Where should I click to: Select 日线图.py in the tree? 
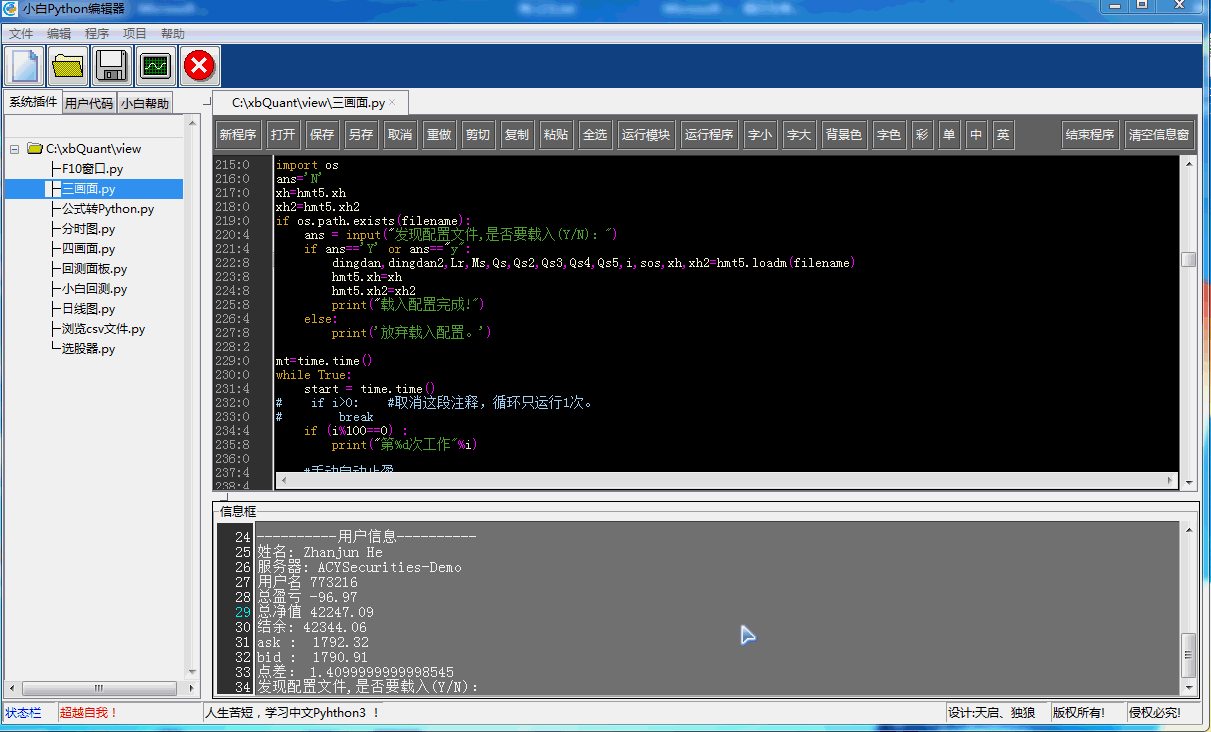[x=88, y=309]
